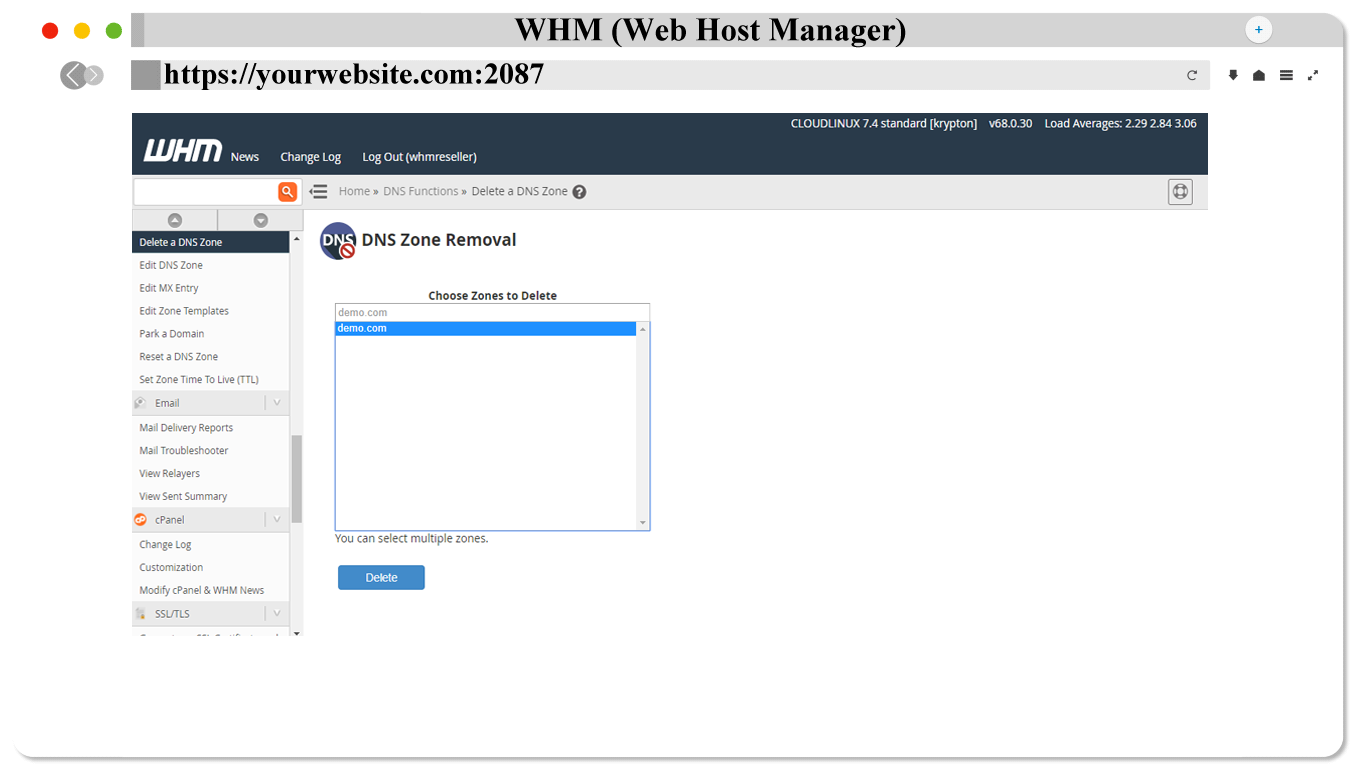Focus the sidebar search input
Image resolution: width=1362 pixels, height=769 pixels.
(x=205, y=192)
